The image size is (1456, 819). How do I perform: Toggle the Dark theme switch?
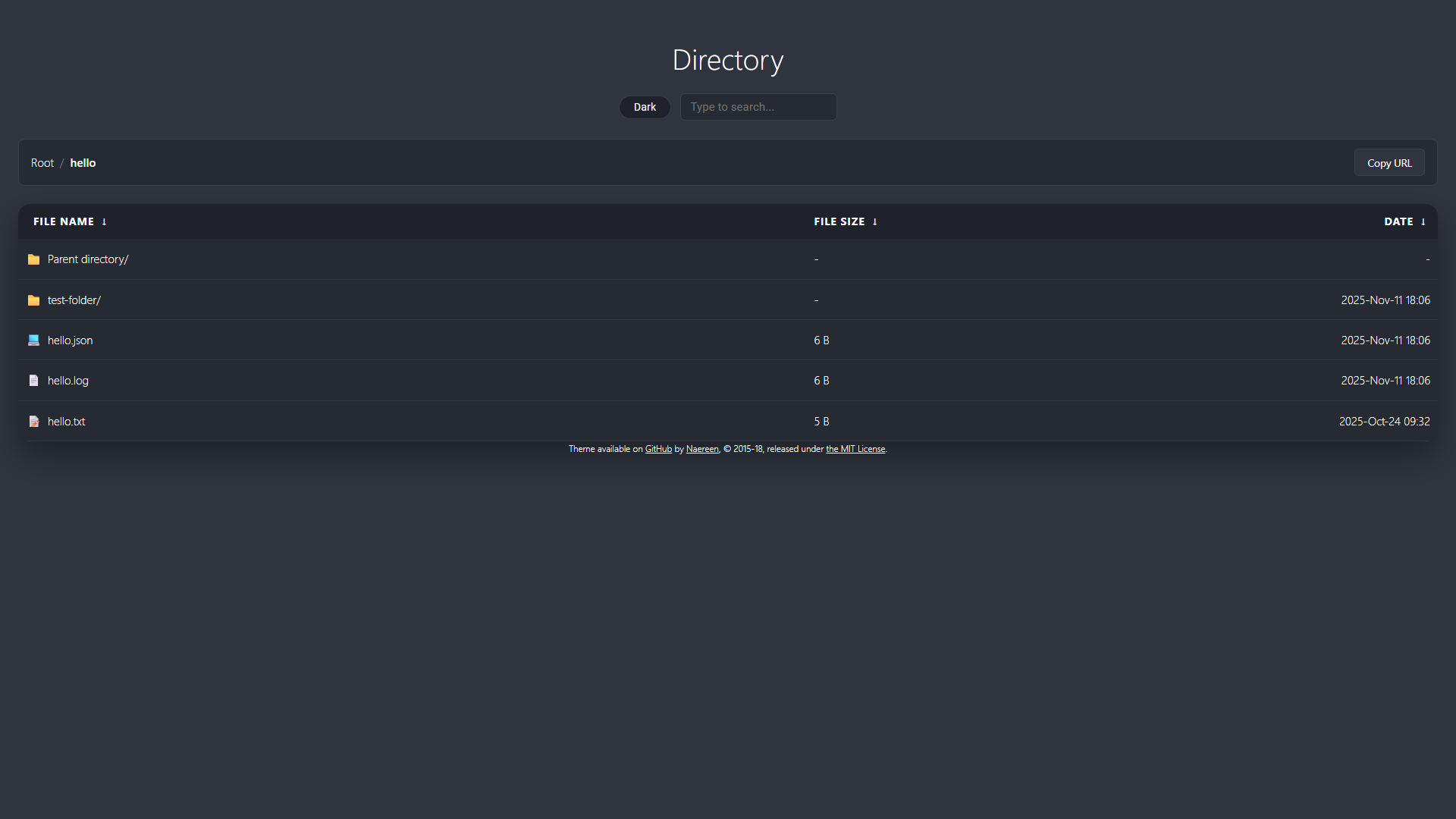645,107
